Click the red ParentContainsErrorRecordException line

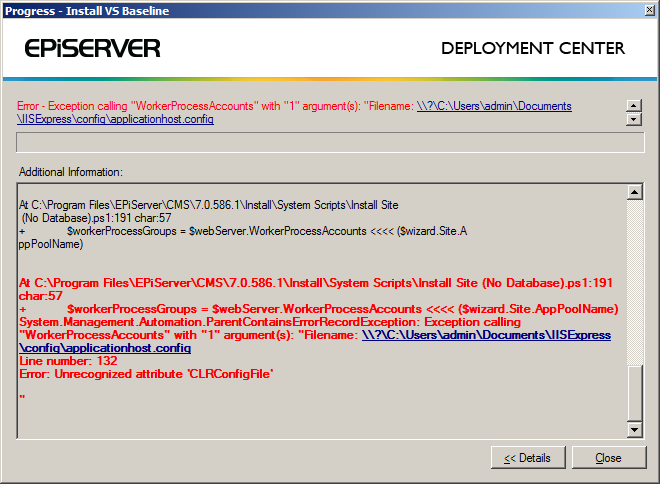(270, 322)
